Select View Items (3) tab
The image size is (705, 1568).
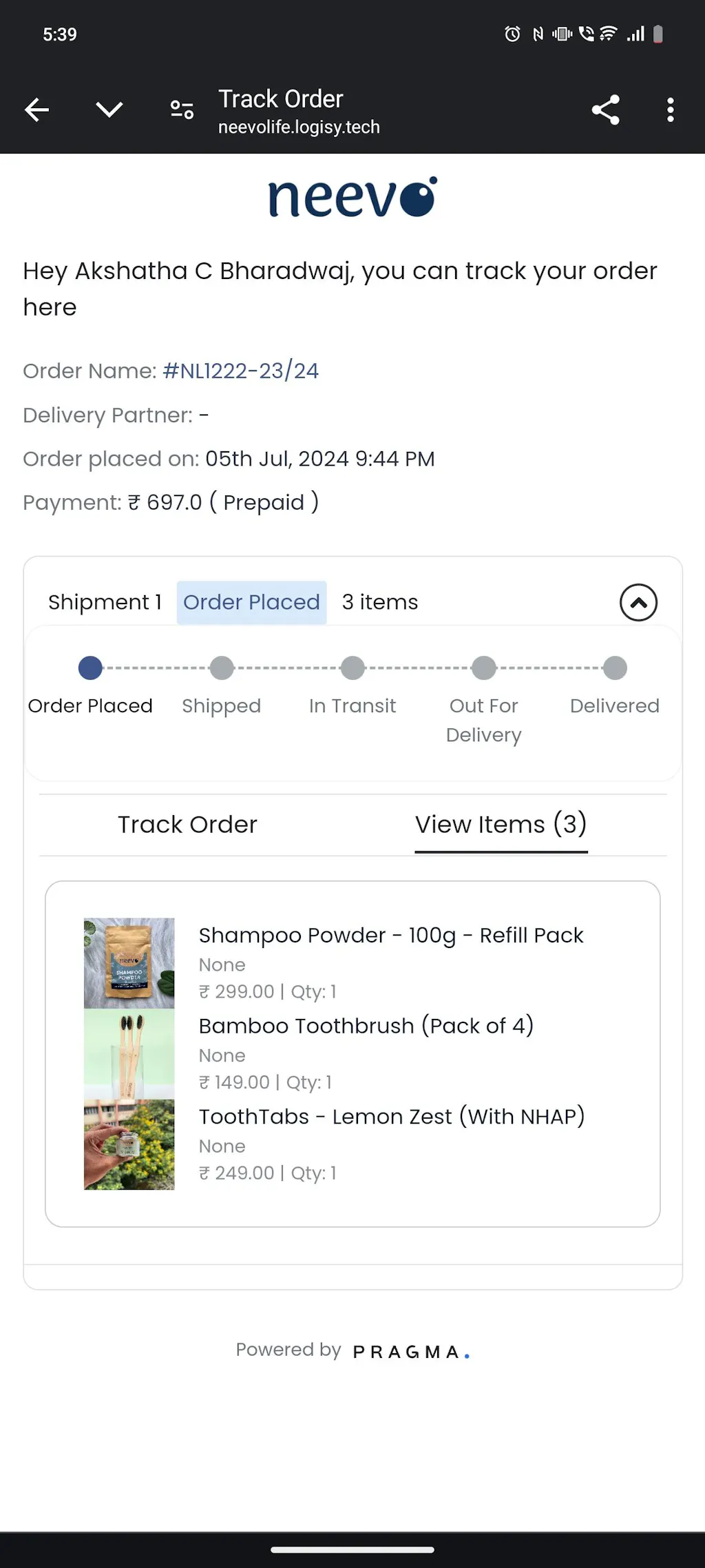tap(501, 825)
